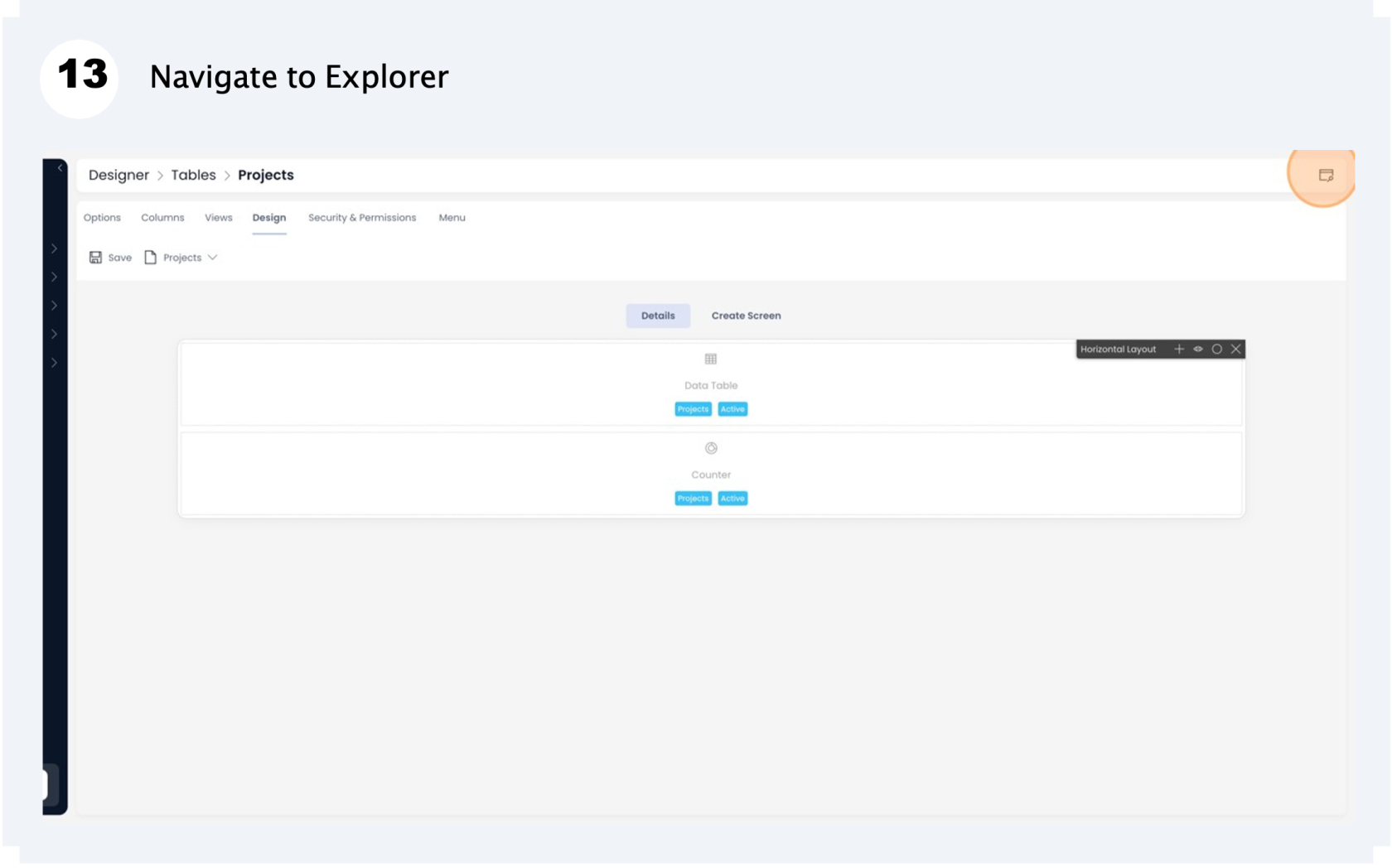The height and width of the screenshot is (868, 1392).
Task: Open the Explorer icon at top right
Action: 1326,175
